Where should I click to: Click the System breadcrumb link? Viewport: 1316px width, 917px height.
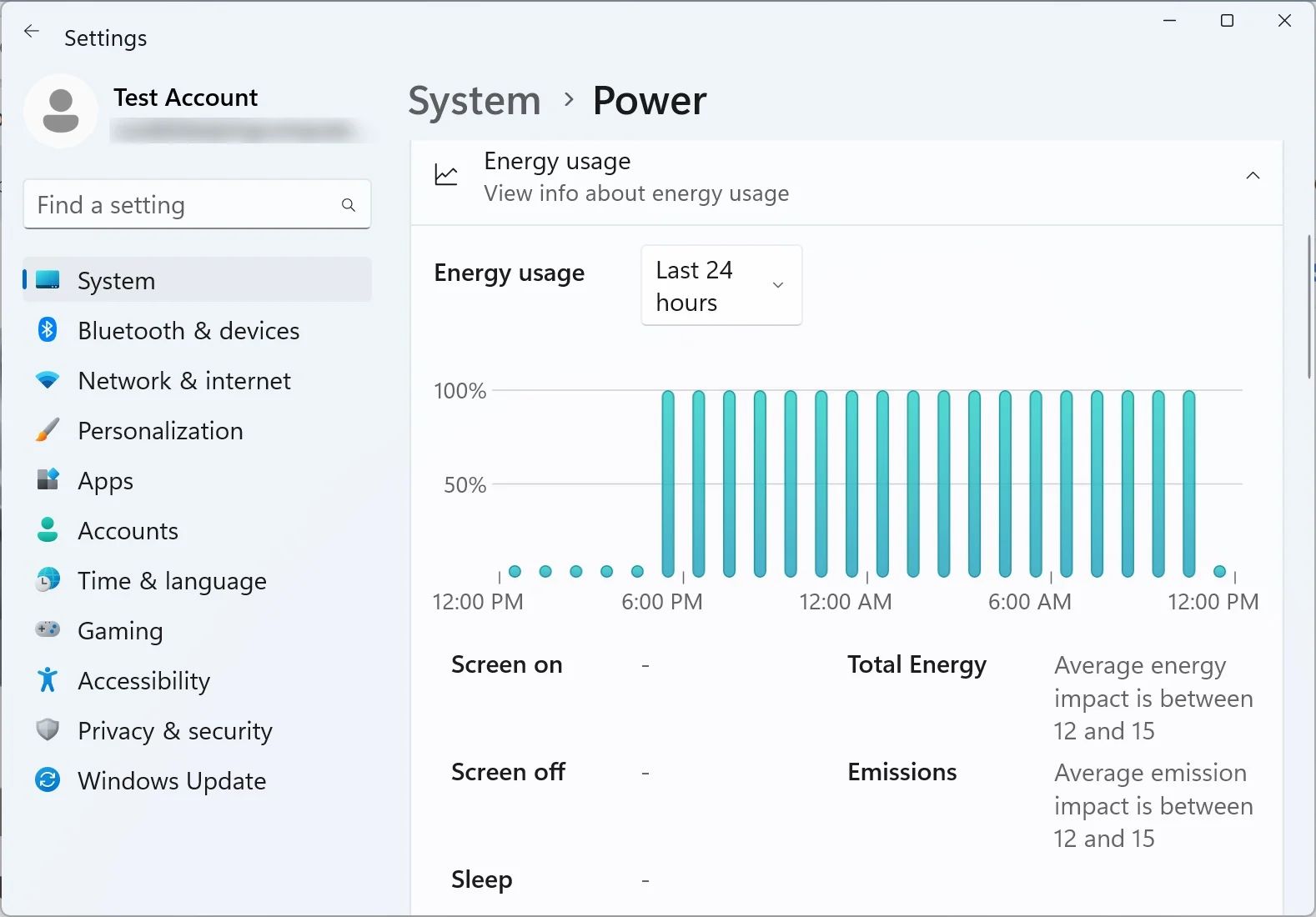click(x=474, y=101)
